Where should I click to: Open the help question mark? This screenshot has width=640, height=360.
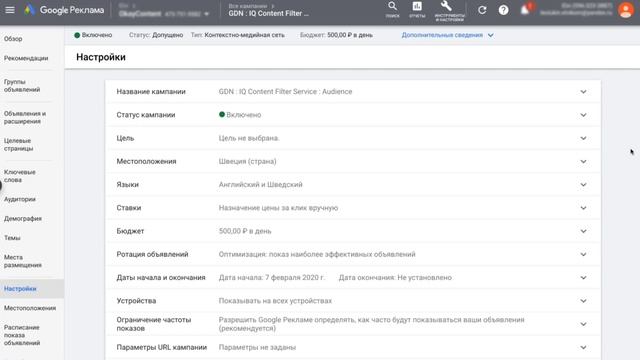(503, 10)
